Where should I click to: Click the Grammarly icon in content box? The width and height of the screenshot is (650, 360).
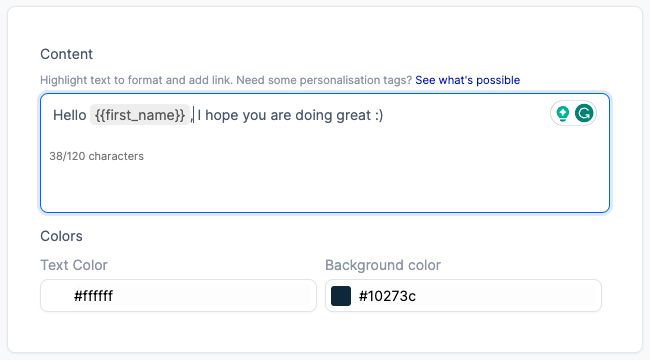pyautogui.click(x=584, y=113)
